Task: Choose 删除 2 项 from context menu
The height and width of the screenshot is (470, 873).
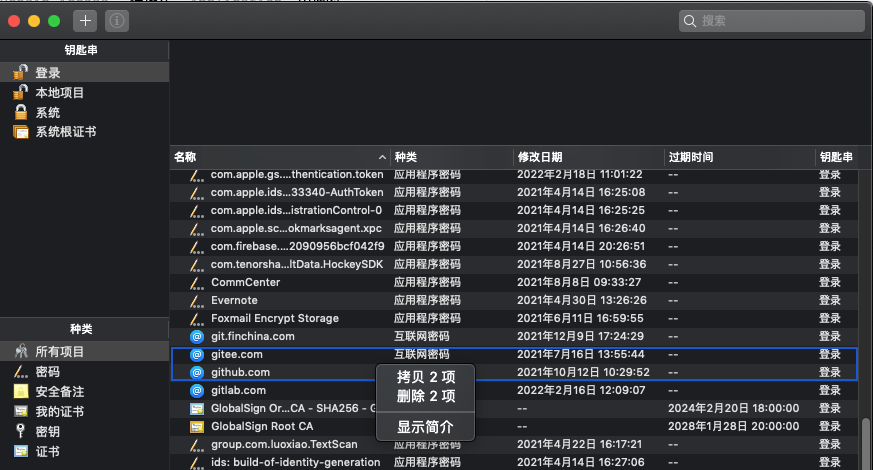Action: click(426, 396)
